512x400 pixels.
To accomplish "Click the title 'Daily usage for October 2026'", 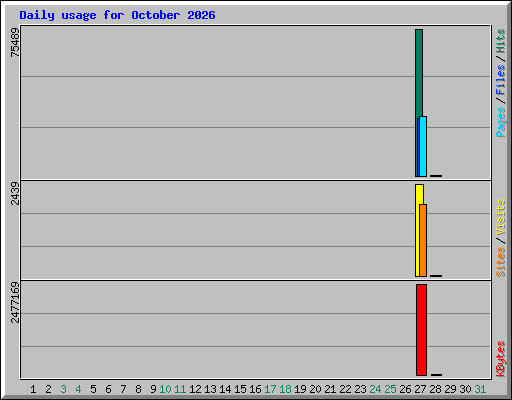I will [x=117, y=15].
